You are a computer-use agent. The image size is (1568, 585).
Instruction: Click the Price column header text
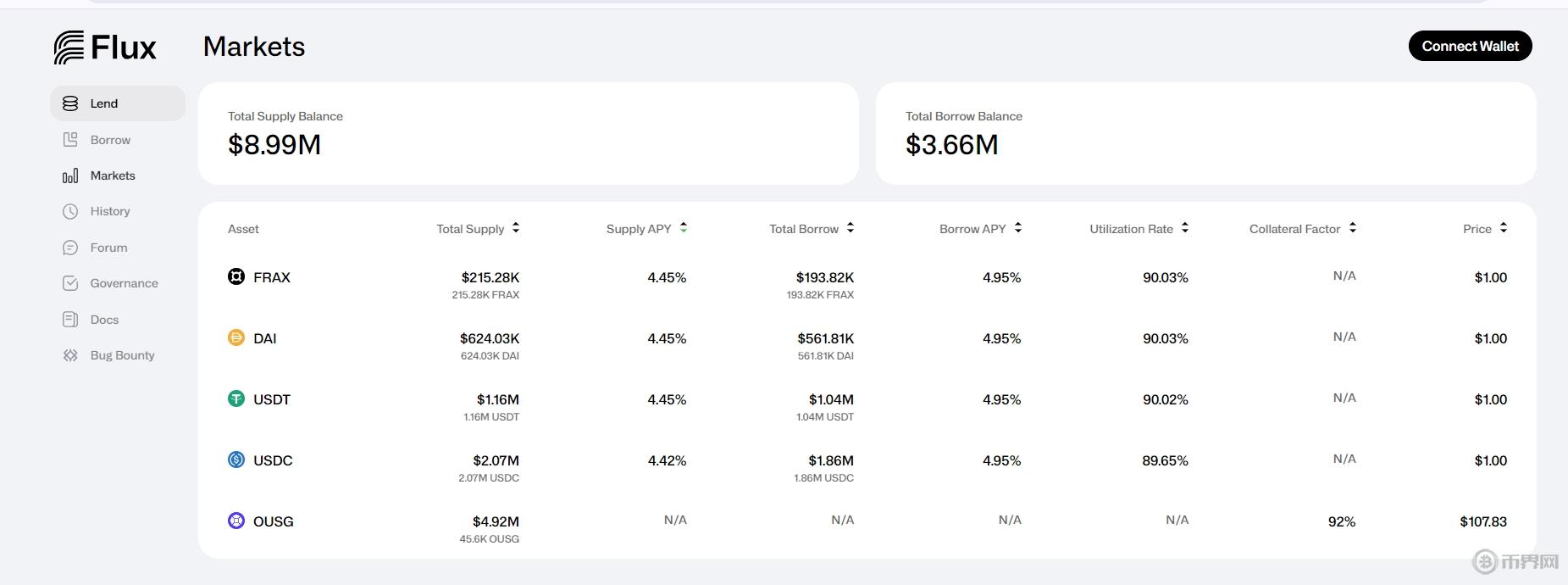click(x=1477, y=229)
